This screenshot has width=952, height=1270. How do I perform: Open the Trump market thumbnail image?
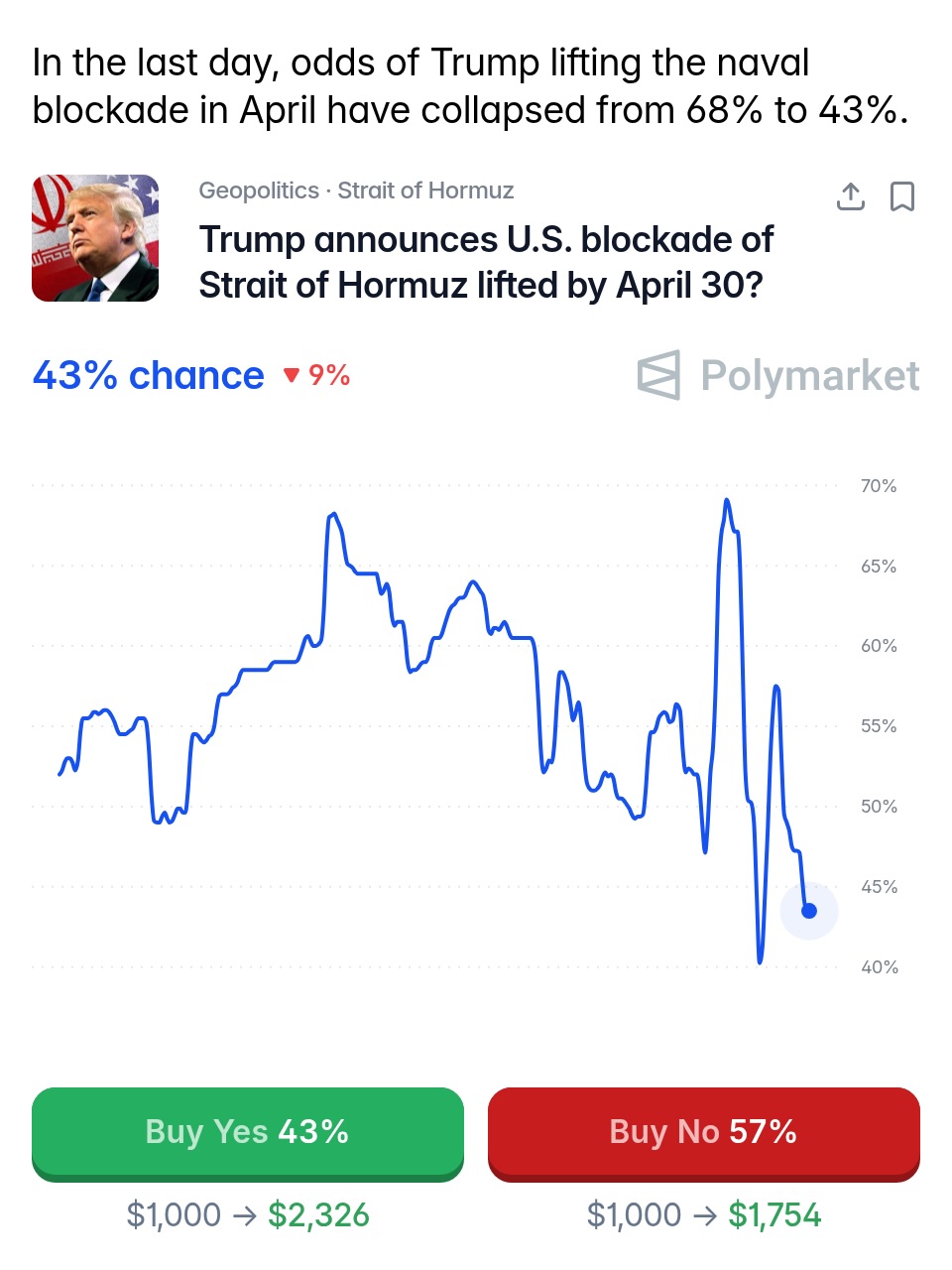95,238
